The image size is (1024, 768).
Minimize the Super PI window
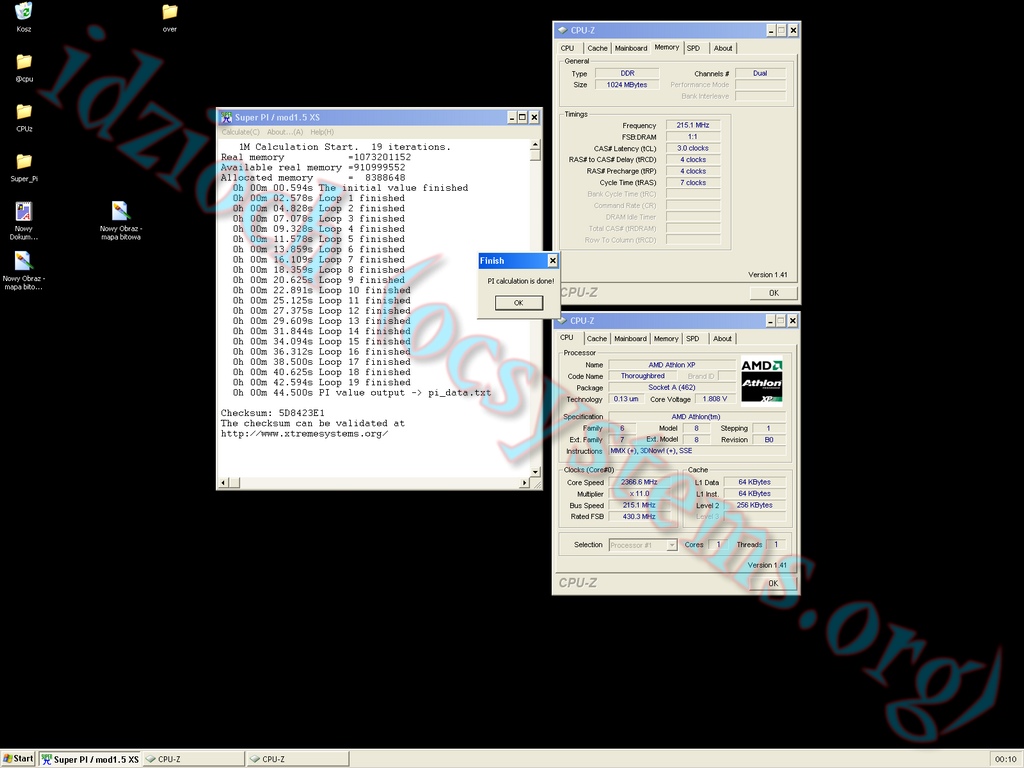pos(512,118)
